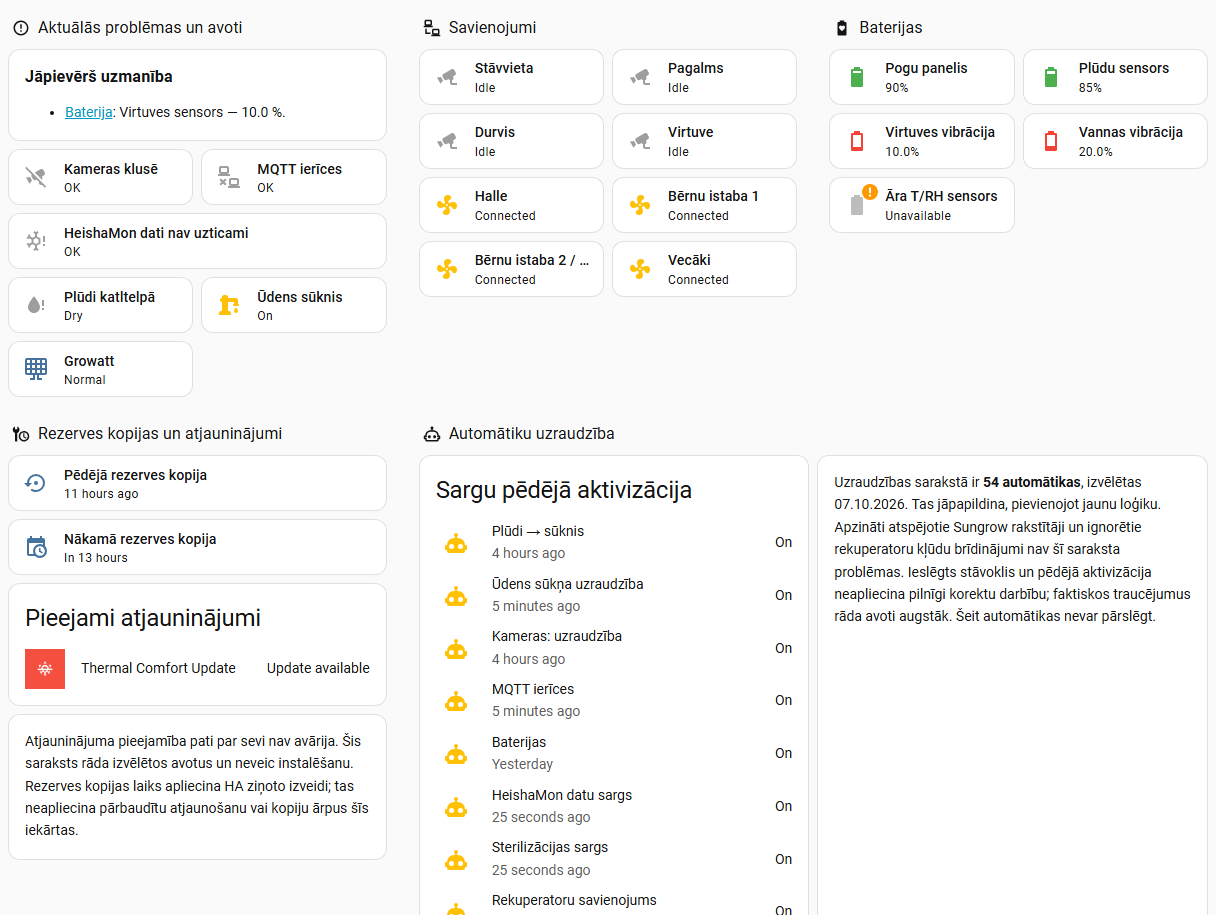
Task: Click the Virtuves vibrācija low battery icon
Action: (857, 141)
